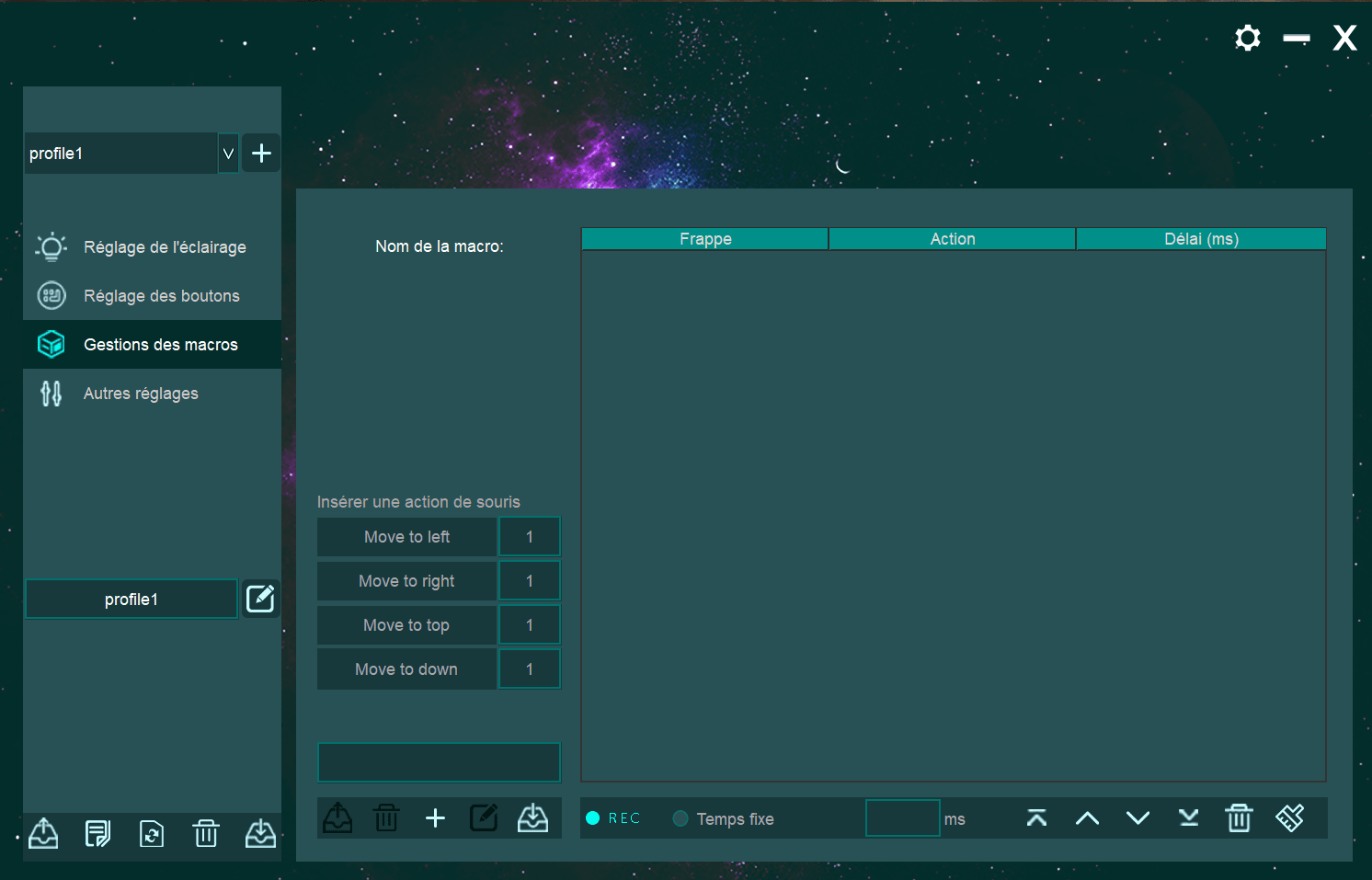Click the Move to down button
This screenshot has width=1372, height=880.
click(407, 669)
